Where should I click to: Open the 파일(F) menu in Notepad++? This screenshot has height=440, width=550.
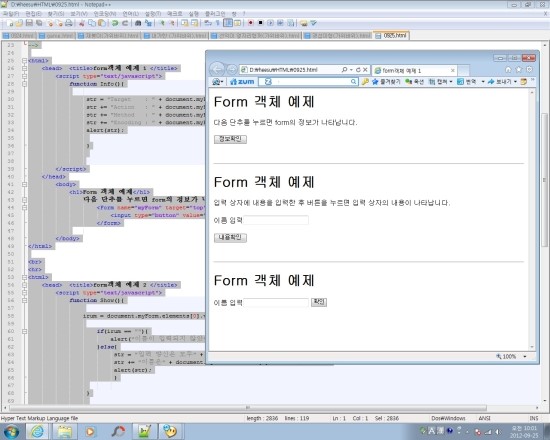(11, 14)
